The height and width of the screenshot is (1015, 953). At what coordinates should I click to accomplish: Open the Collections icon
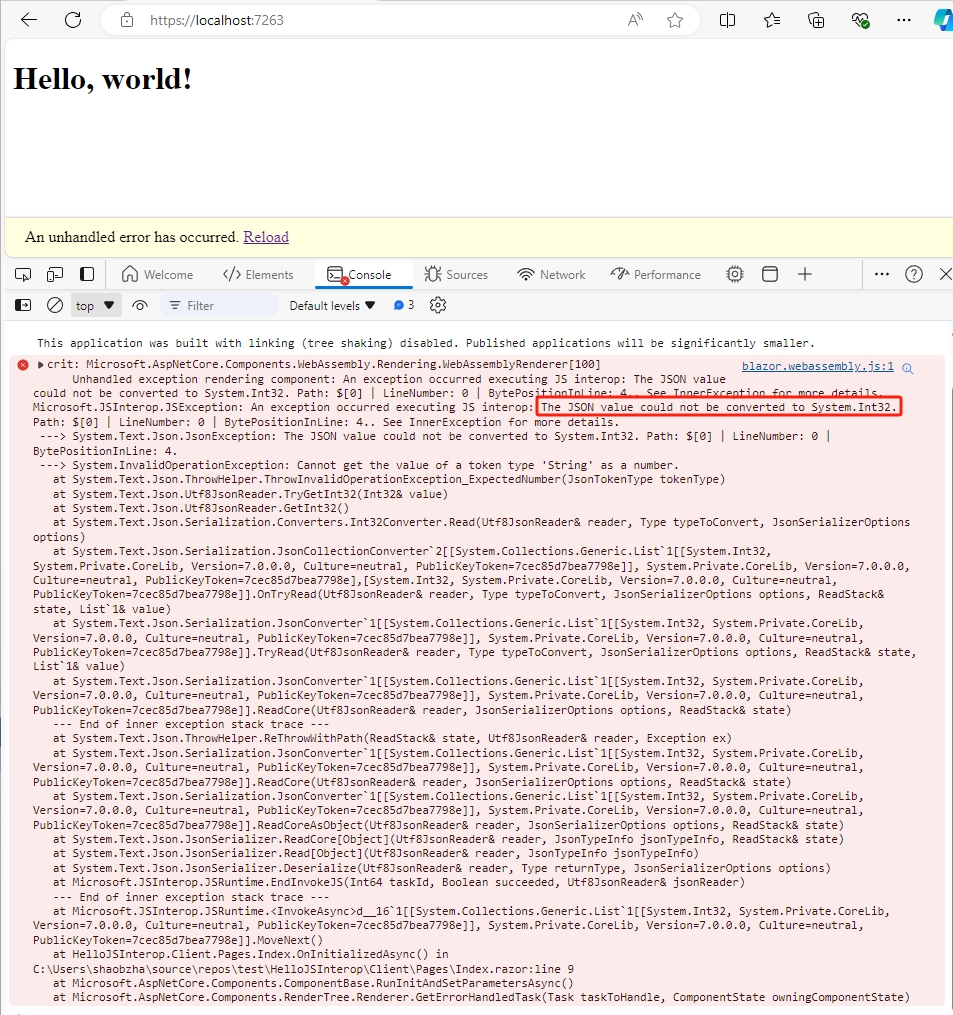click(x=816, y=20)
